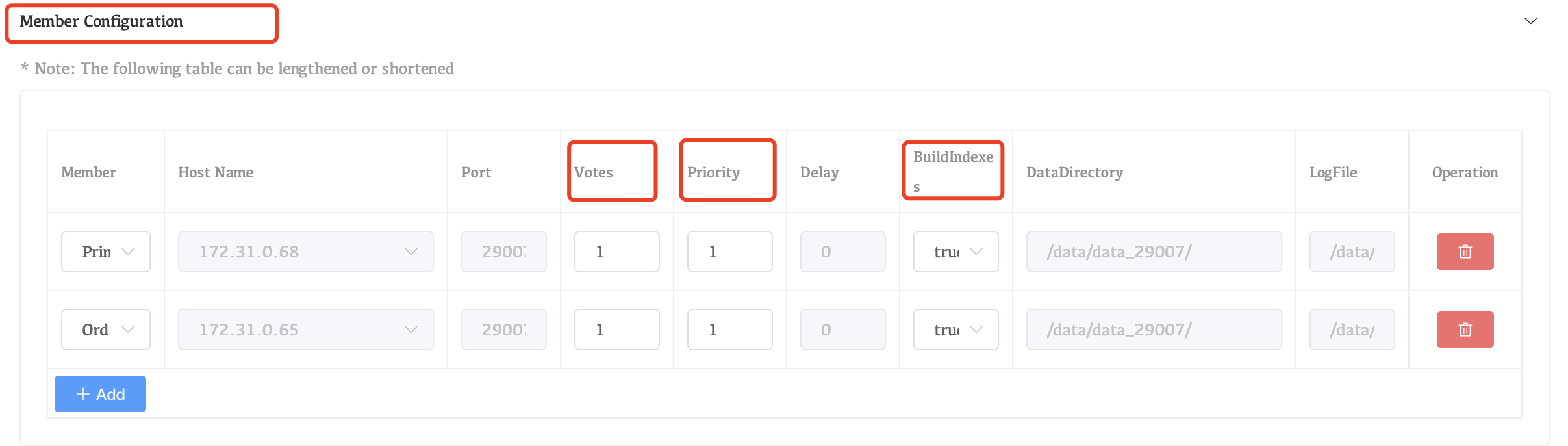Delete the 172.31.0.65 member row

point(1465,330)
